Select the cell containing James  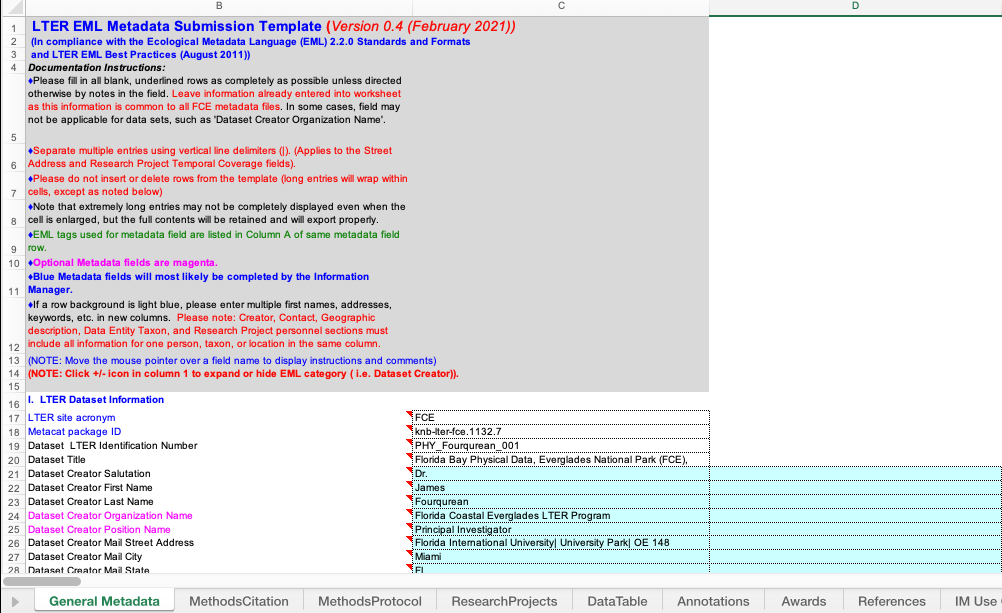pyautogui.click(x=561, y=488)
